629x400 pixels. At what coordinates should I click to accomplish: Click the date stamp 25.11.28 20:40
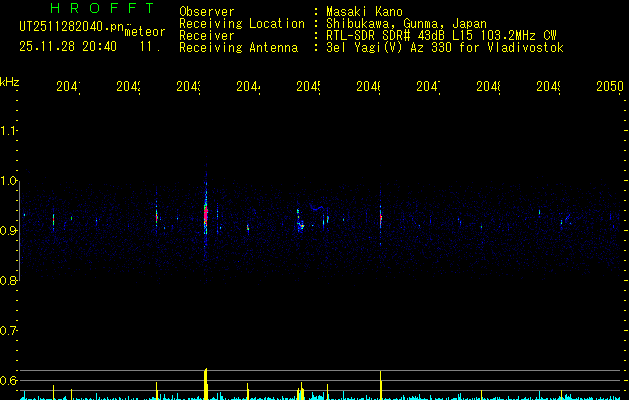pyautogui.click(x=68, y=46)
